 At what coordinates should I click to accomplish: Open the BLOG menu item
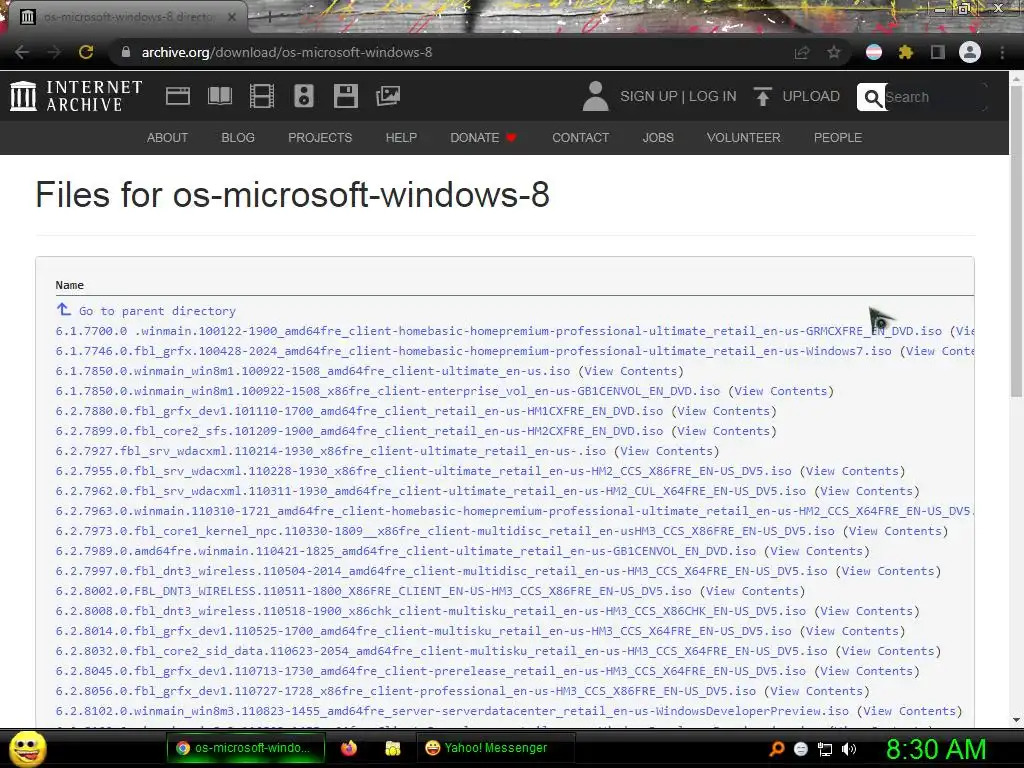click(238, 138)
